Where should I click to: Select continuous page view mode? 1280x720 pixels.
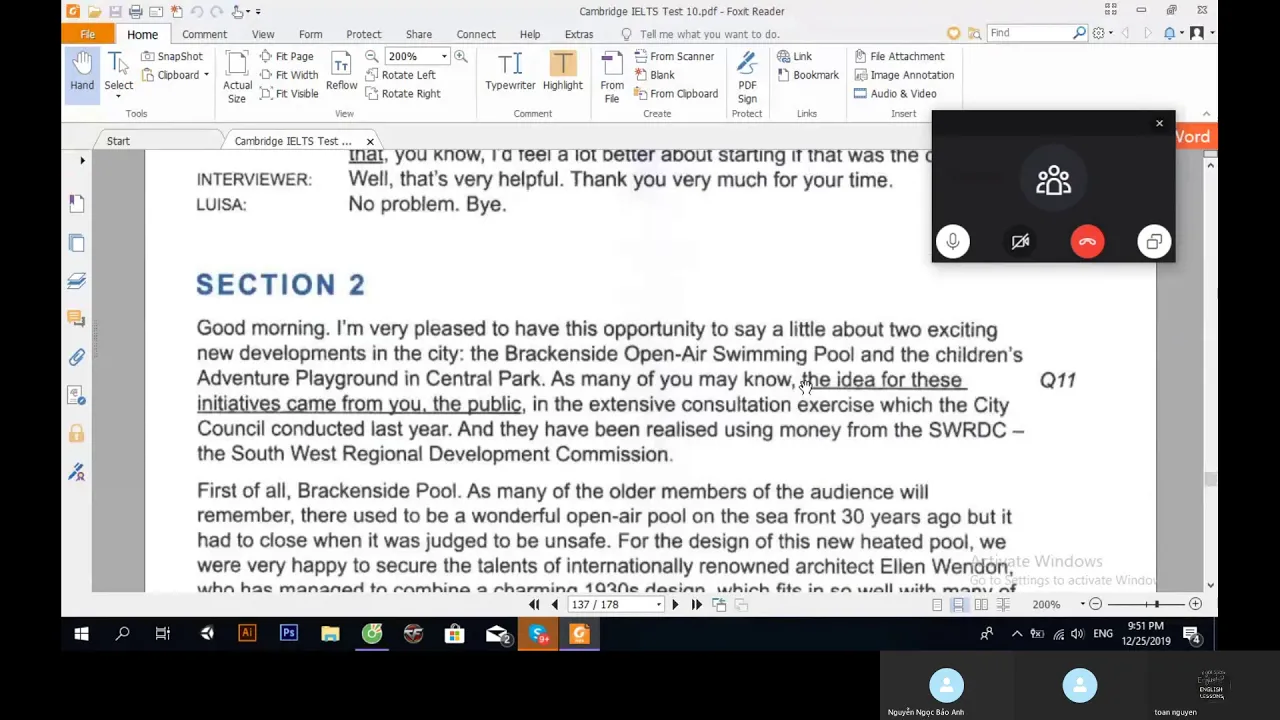coord(959,605)
